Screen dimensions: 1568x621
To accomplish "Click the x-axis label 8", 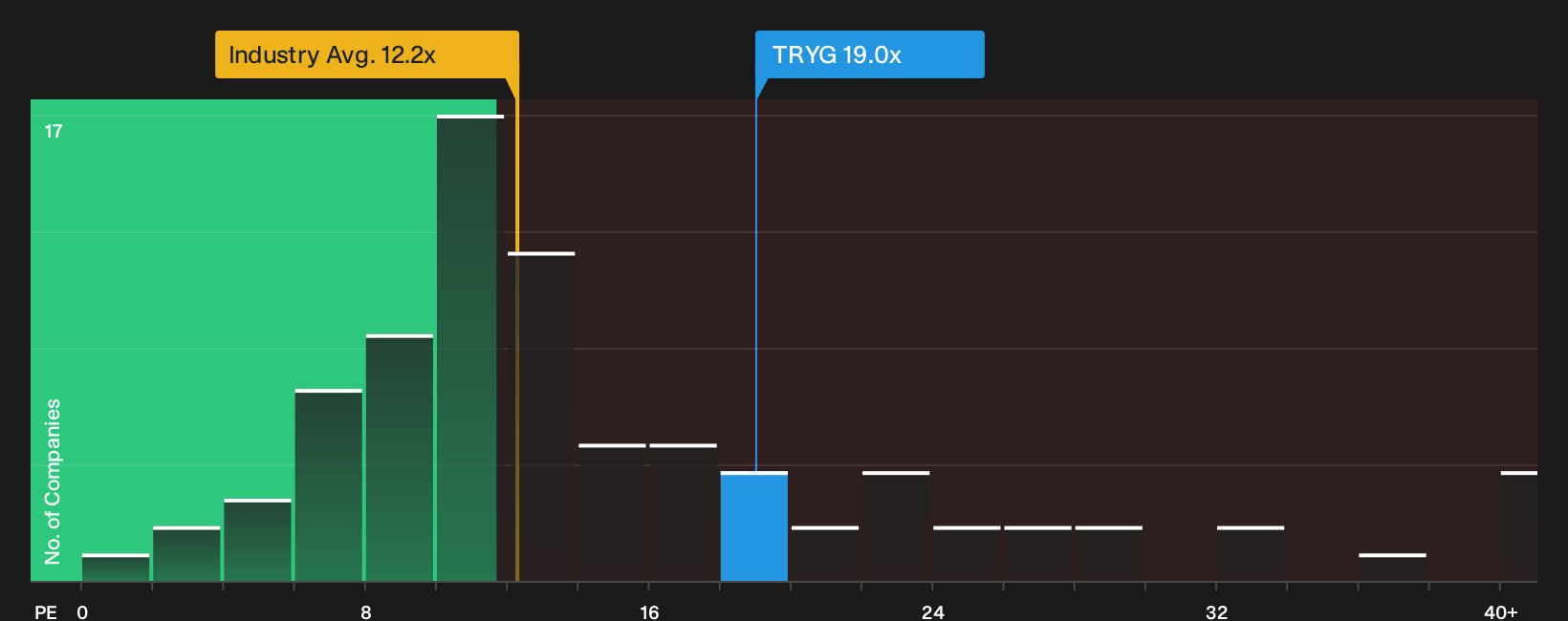I will point(366,611).
